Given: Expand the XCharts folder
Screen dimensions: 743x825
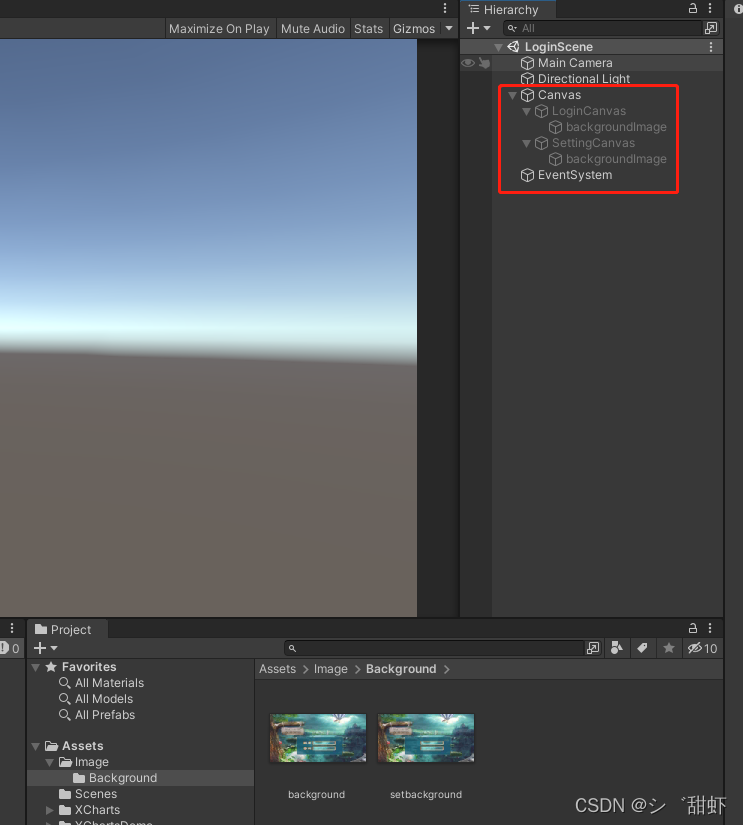Looking at the screenshot, I should tap(49, 810).
